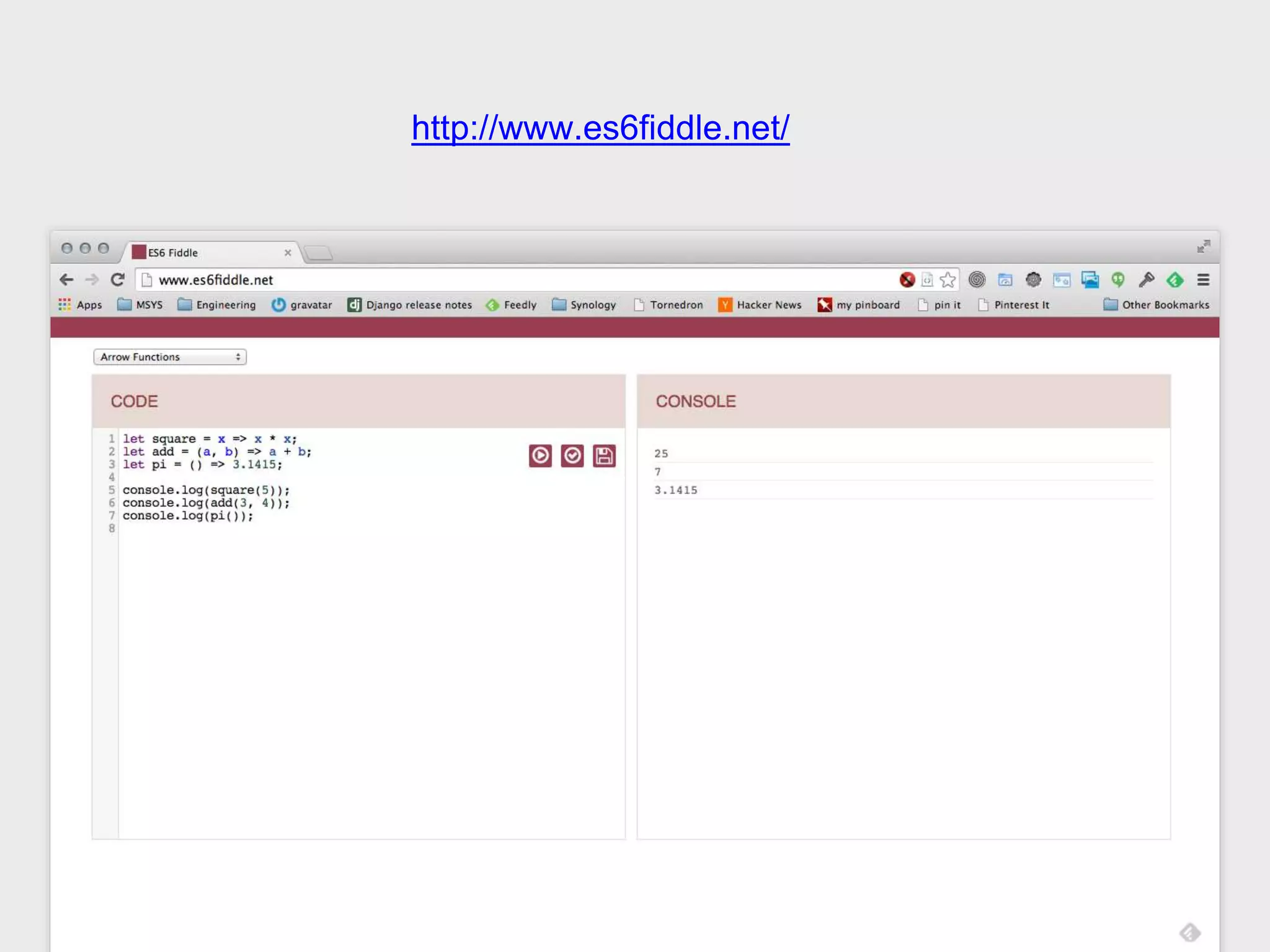Click the Hangouts extension icon
This screenshot has width=1270, height=952.
click(1118, 280)
